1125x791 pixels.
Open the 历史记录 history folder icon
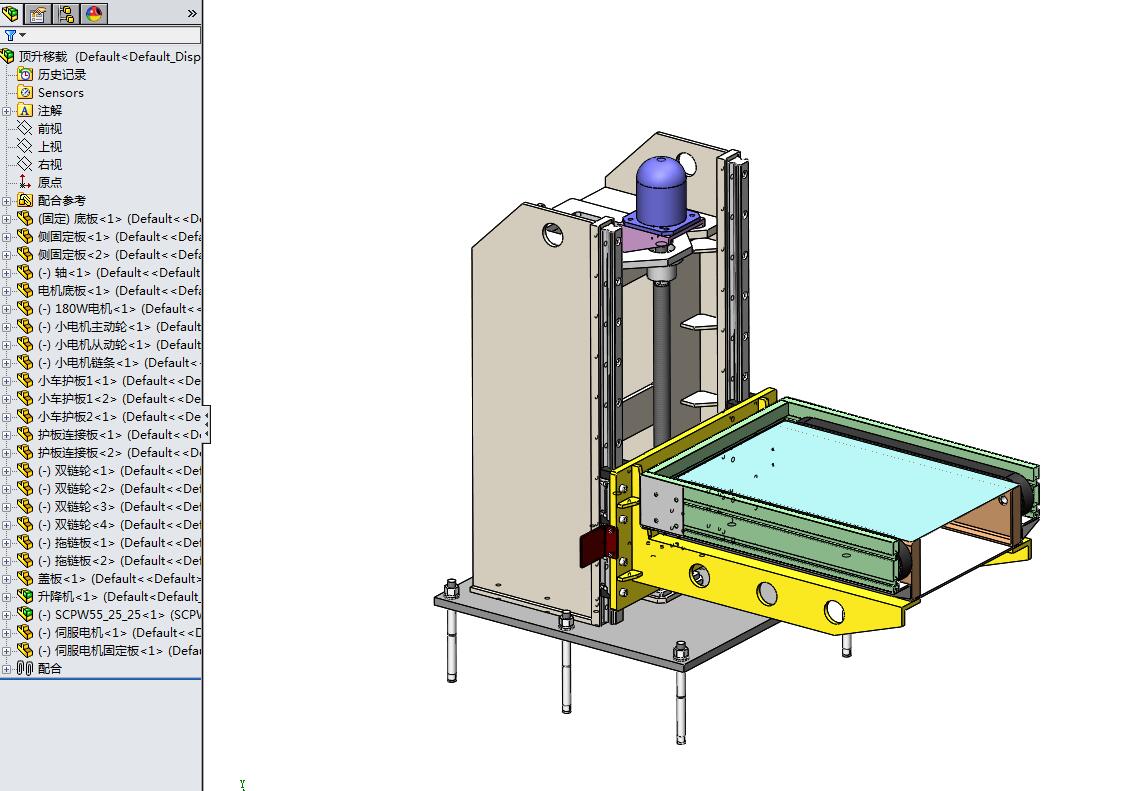pyautogui.click(x=25, y=74)
